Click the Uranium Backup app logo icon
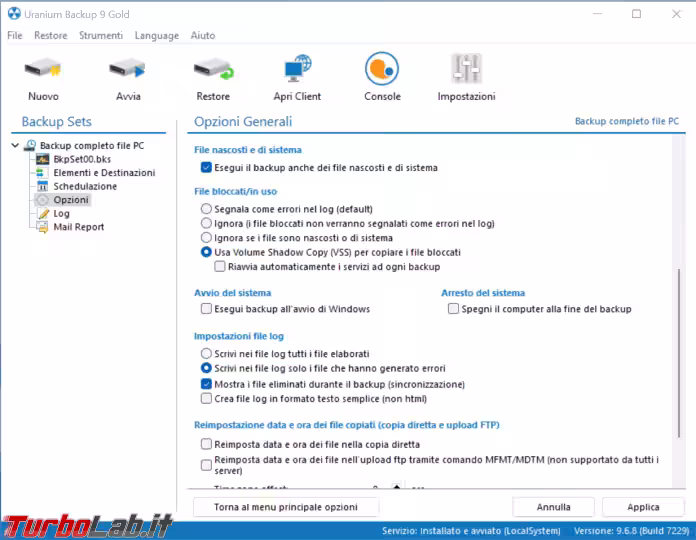 [x=14, y=14]
